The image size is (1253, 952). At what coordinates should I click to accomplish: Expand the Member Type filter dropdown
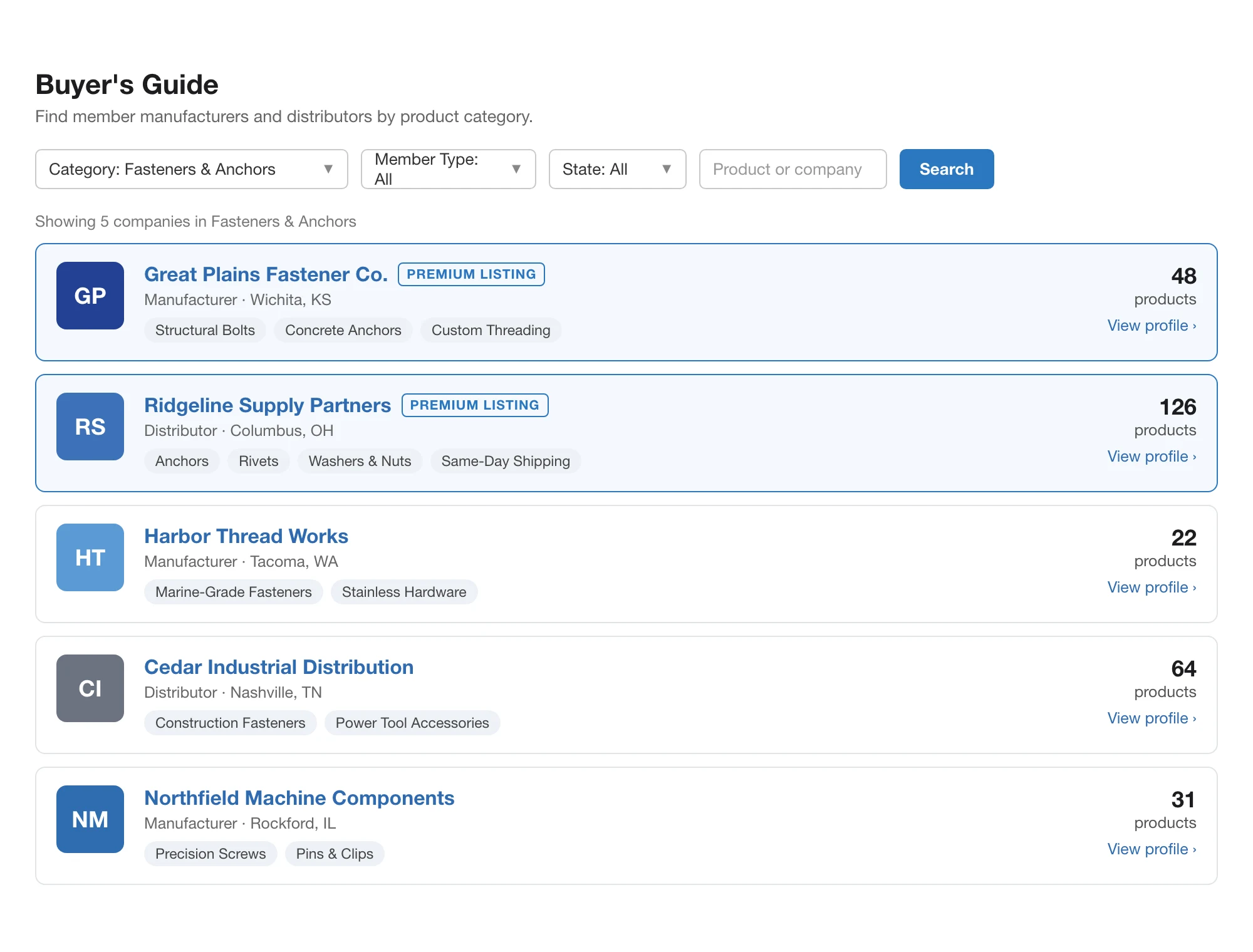pyautogui.click(x=449, y=169)
